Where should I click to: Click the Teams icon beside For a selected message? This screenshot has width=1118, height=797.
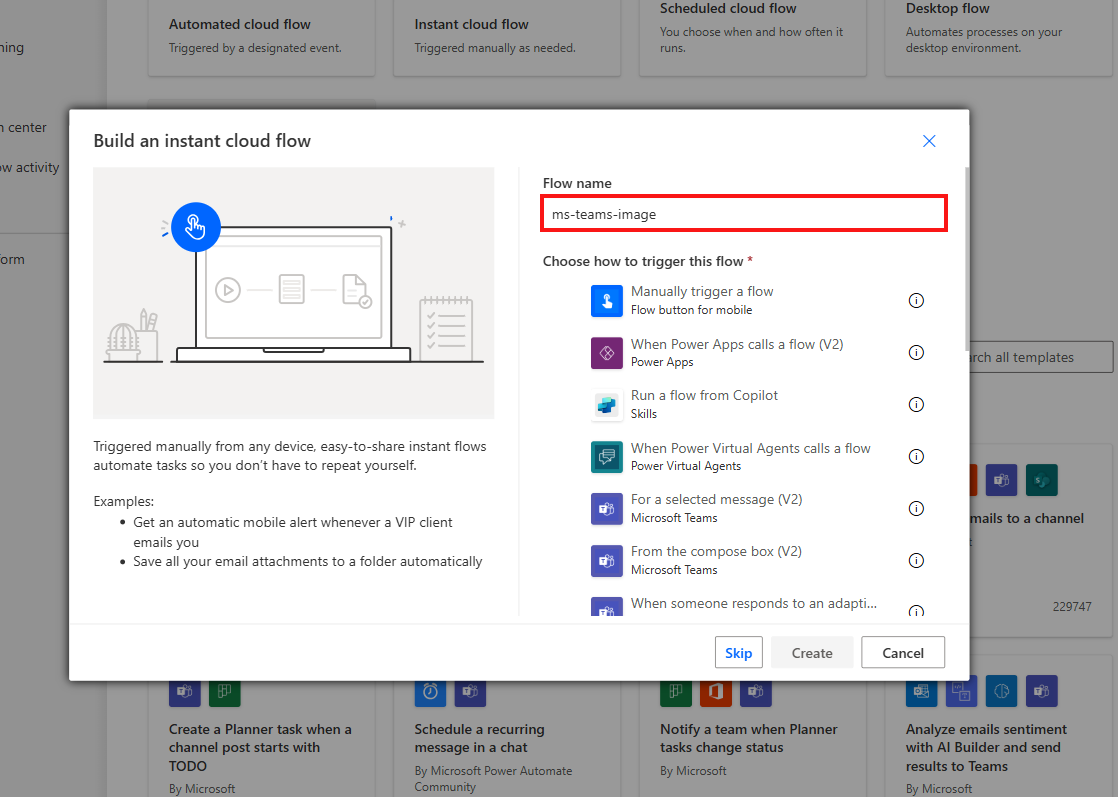click(x=607, y=508)
